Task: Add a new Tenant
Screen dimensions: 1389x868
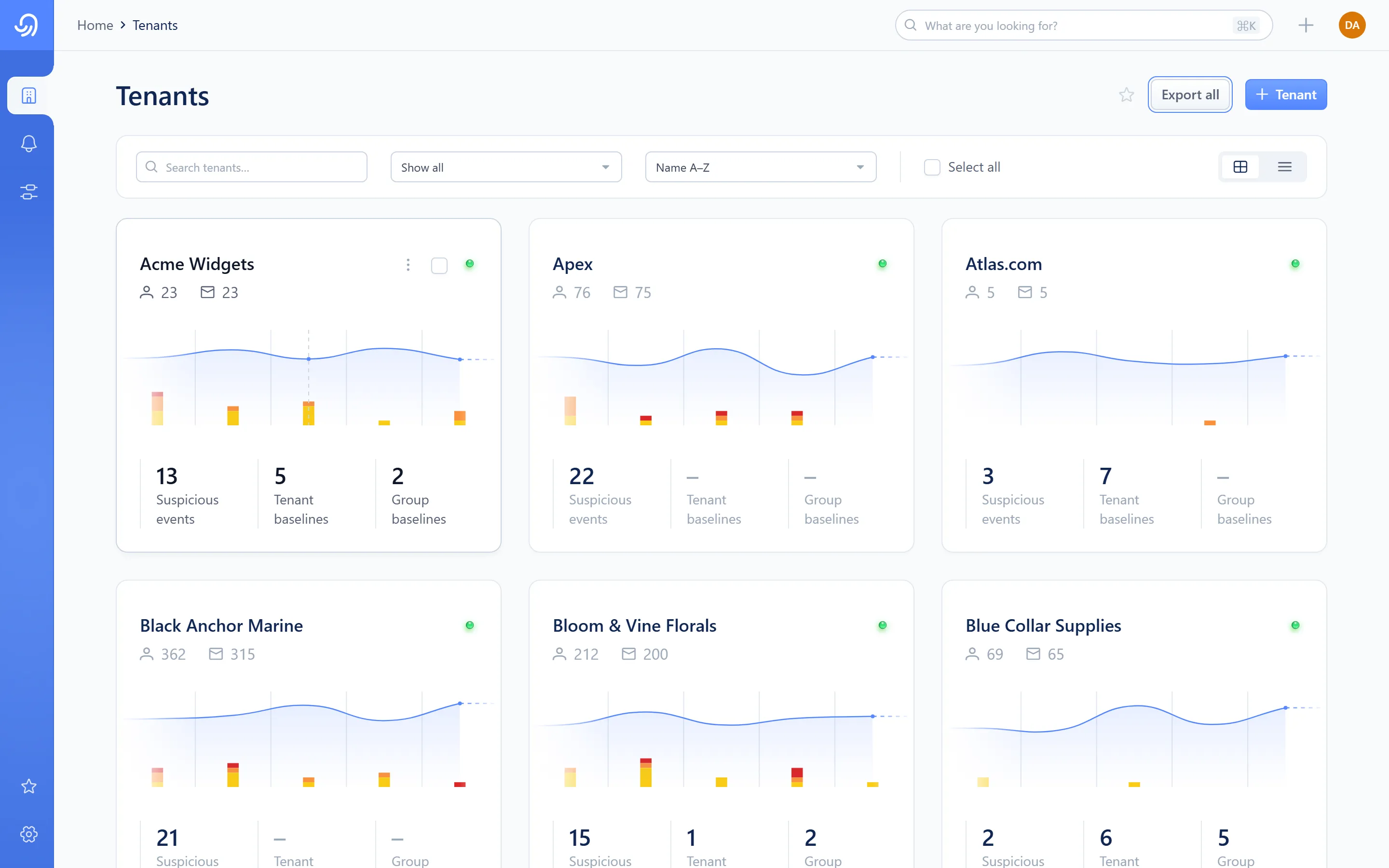Action: [x=1286, y=95]
